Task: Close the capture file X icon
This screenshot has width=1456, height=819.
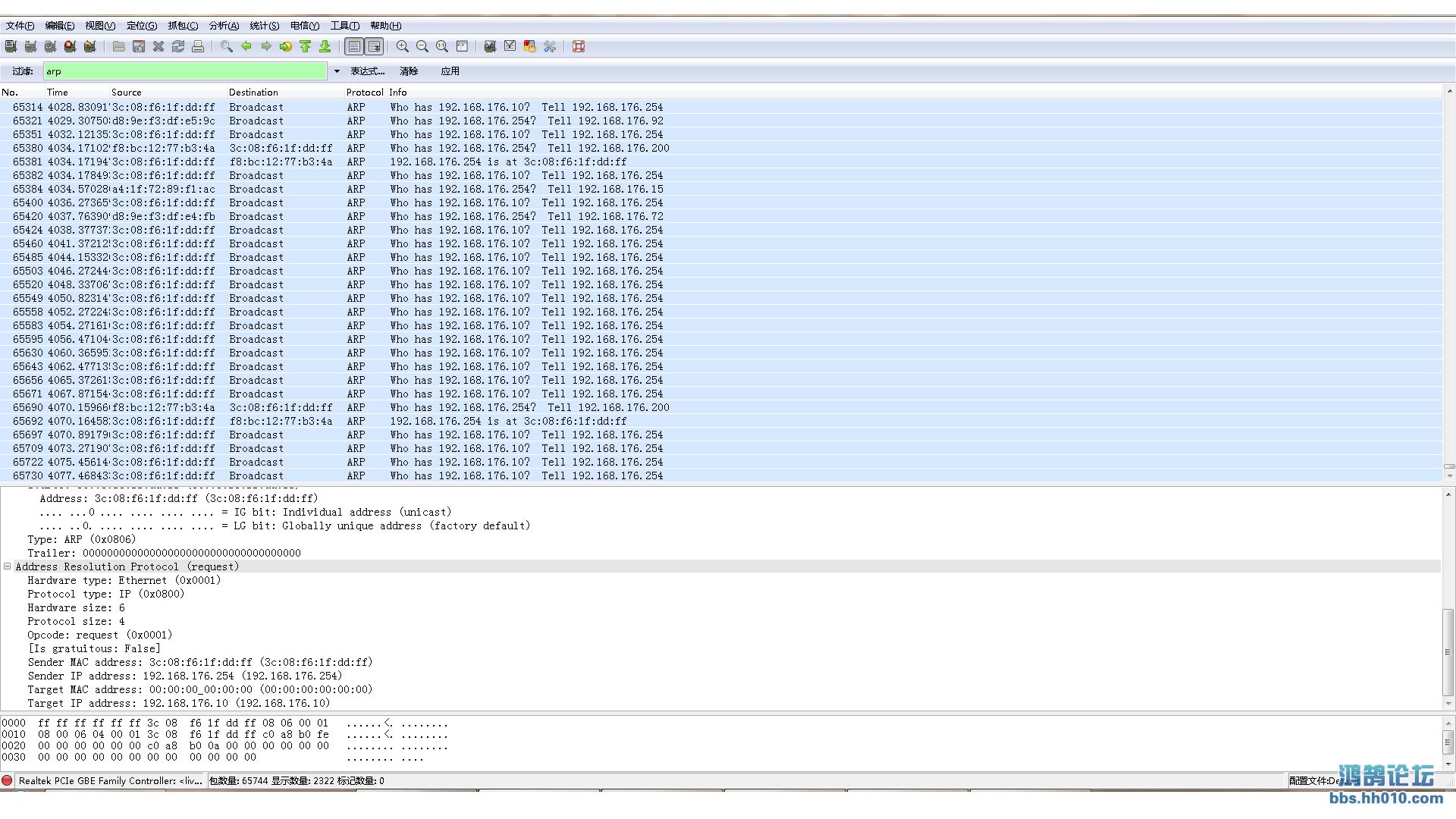Action: coord(158,46)
